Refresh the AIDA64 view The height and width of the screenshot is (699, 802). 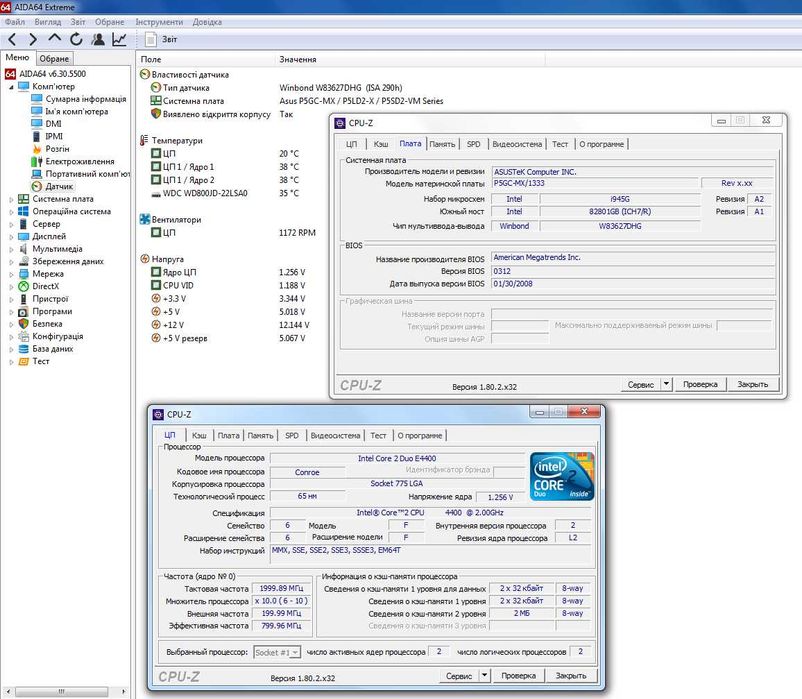[x=76, y=39]
